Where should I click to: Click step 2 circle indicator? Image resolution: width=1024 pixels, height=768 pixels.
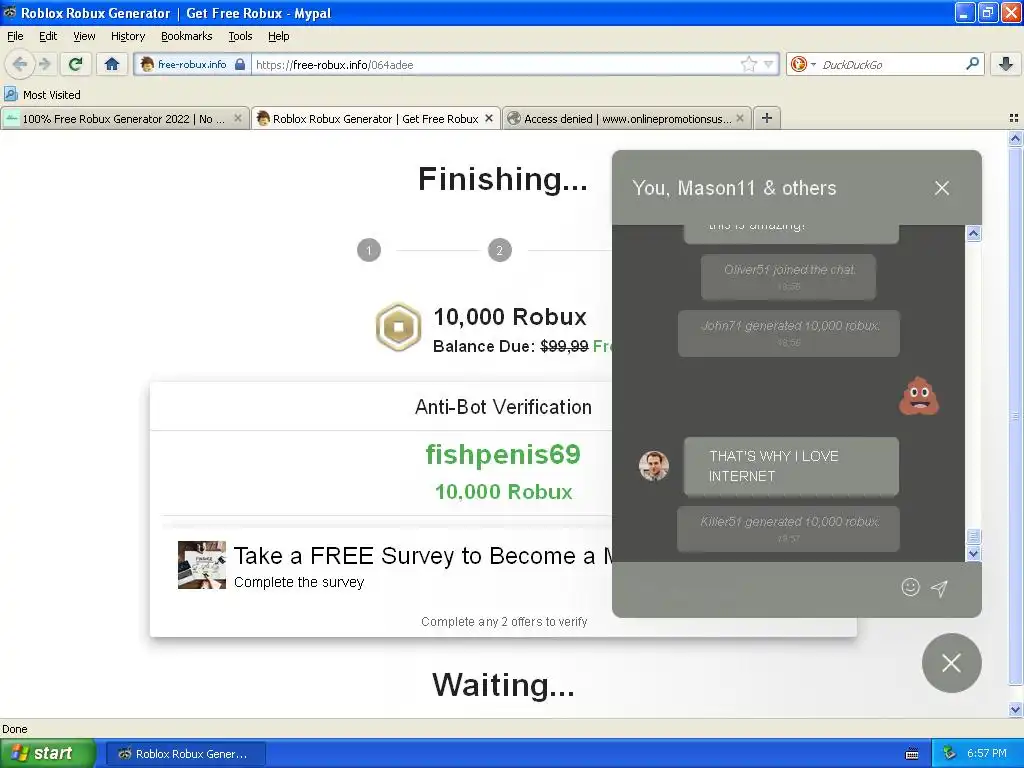click(500, 250)
